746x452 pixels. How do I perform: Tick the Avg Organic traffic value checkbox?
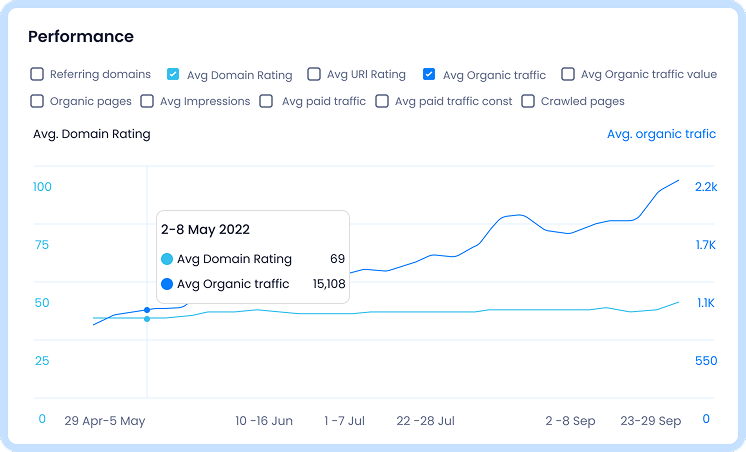click(x=568, y=74)
